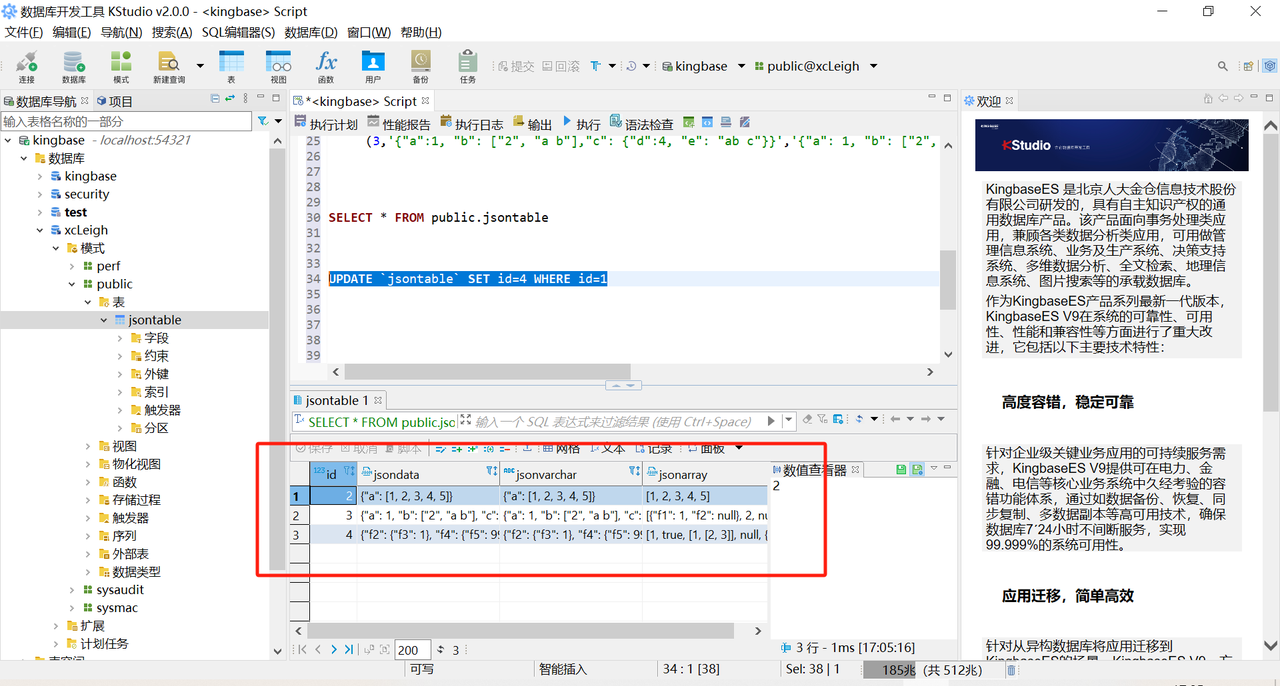Toggle the 记录 record view mode
The width and height of the screenshot is (1280, 686).
pos(653,448)
